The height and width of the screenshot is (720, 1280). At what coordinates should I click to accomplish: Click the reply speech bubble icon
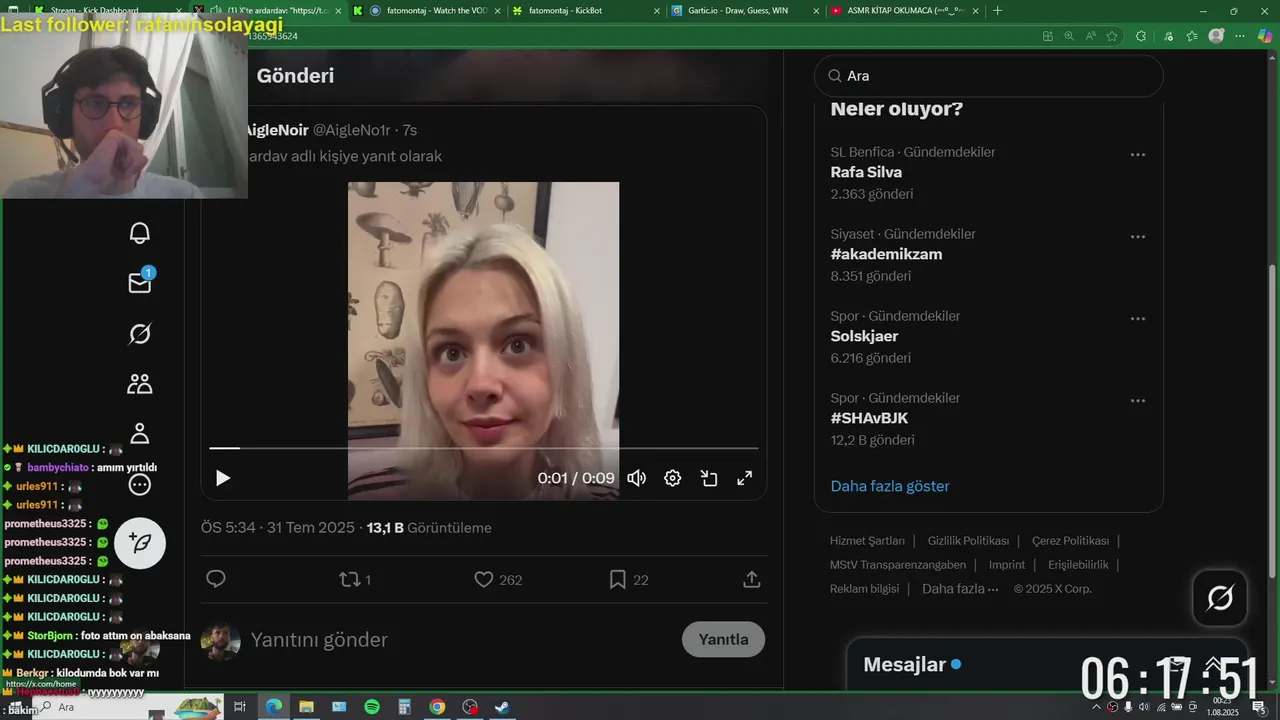pos(215,579)
